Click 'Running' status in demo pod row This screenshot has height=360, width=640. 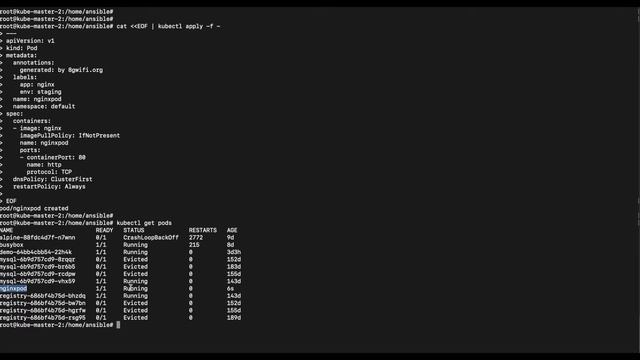pos(136,252)
